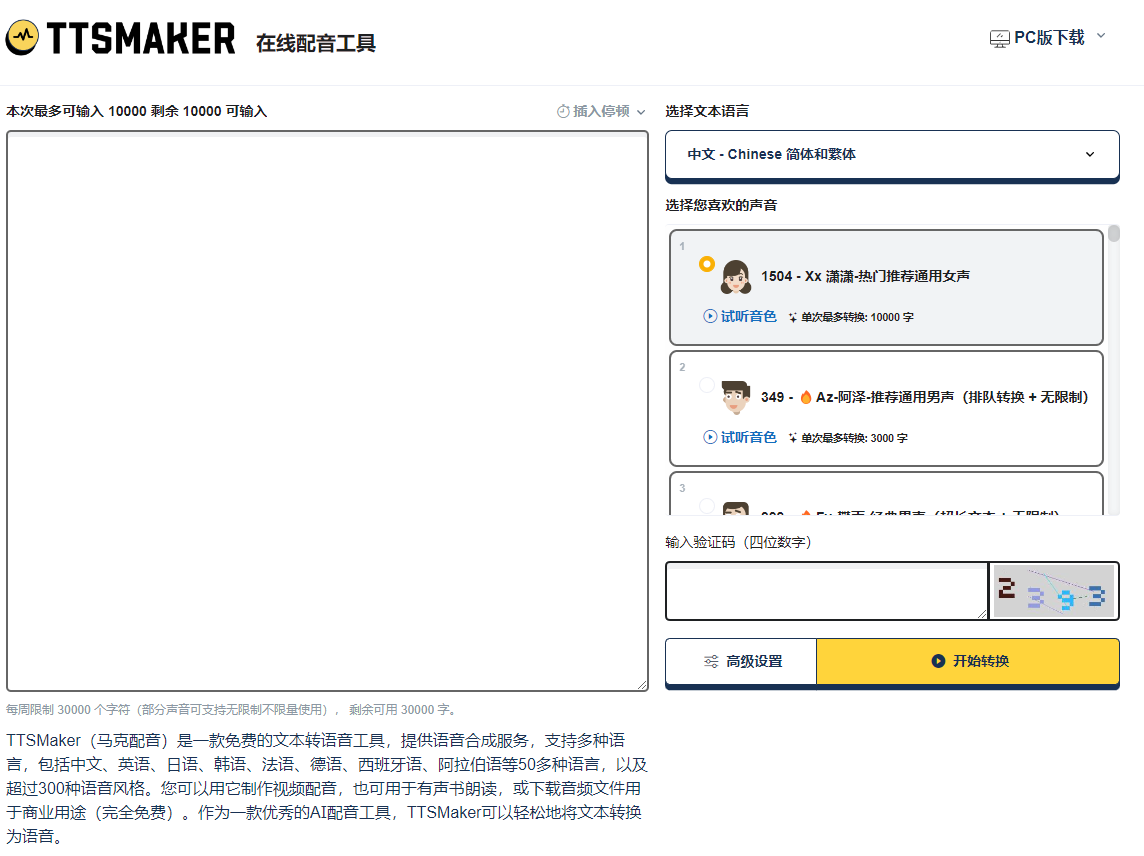Open the 插入停顿 dropdown

pos(601,111)
